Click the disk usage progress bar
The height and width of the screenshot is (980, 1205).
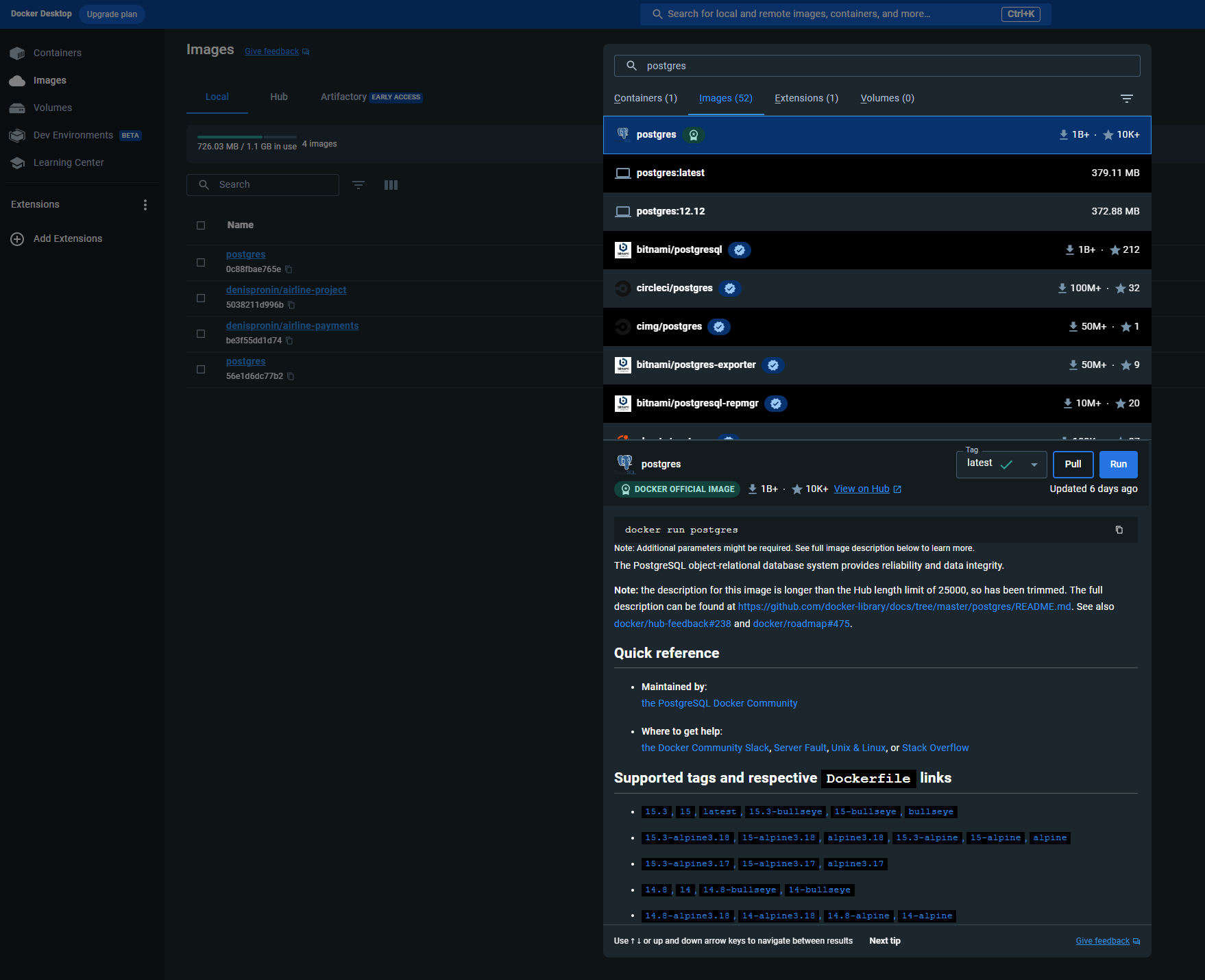[x=247, y=137]
